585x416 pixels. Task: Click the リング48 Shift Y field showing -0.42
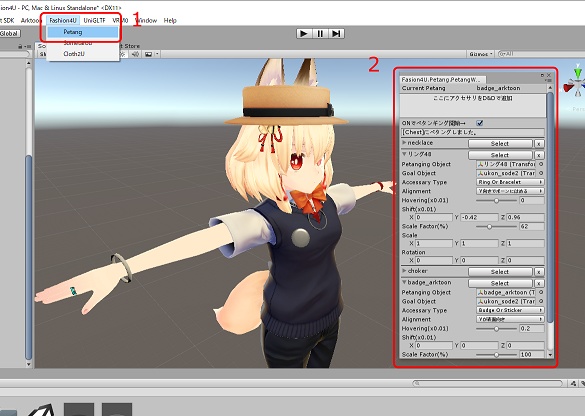pyautogui.click(x=479, y=217)
